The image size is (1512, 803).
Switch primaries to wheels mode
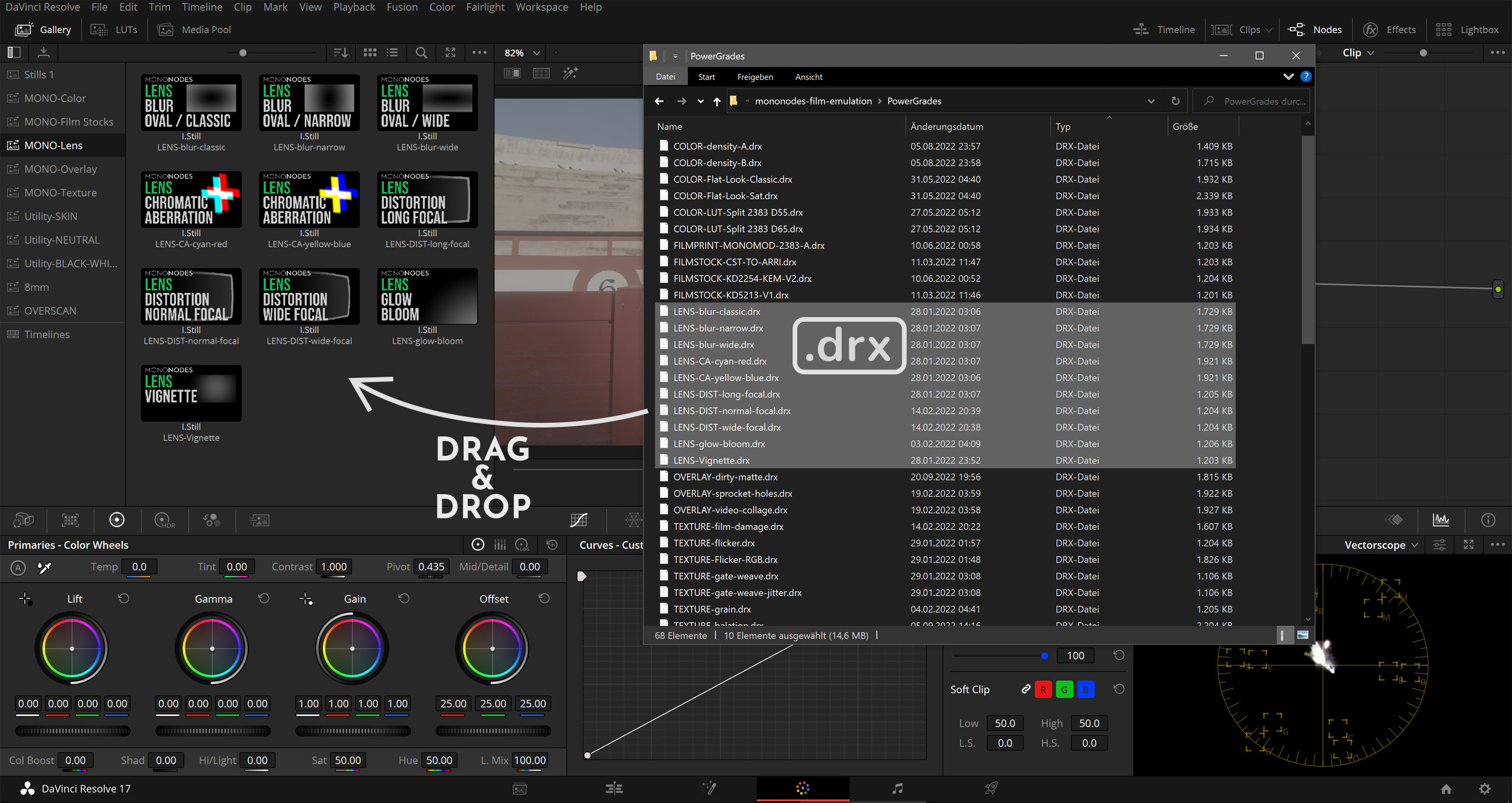point(478,545)
